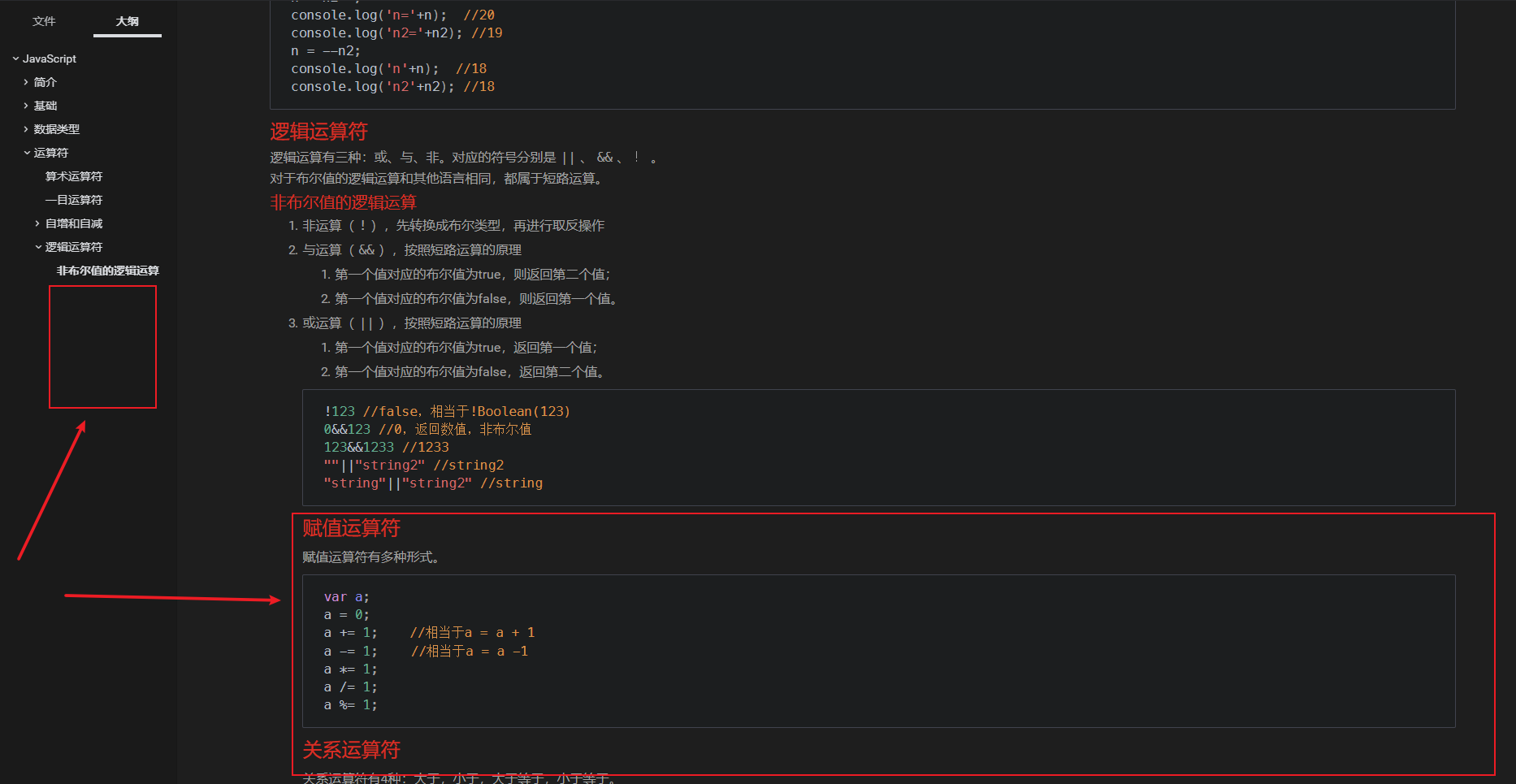The width and height of the screenshot is (1516, 784).
Task: Click code line "string"||"string2" //string
Action: click(433, 483)
